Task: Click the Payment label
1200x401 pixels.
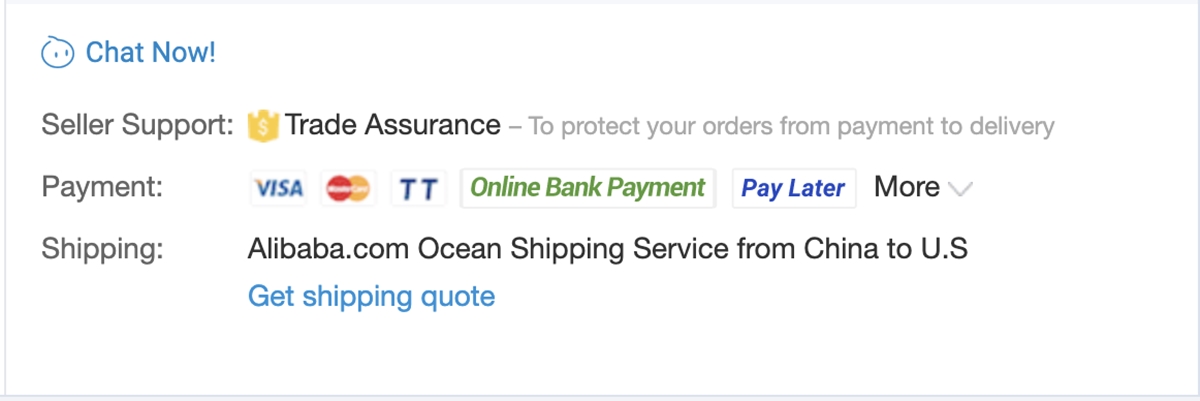Action: tap(102, 187)
